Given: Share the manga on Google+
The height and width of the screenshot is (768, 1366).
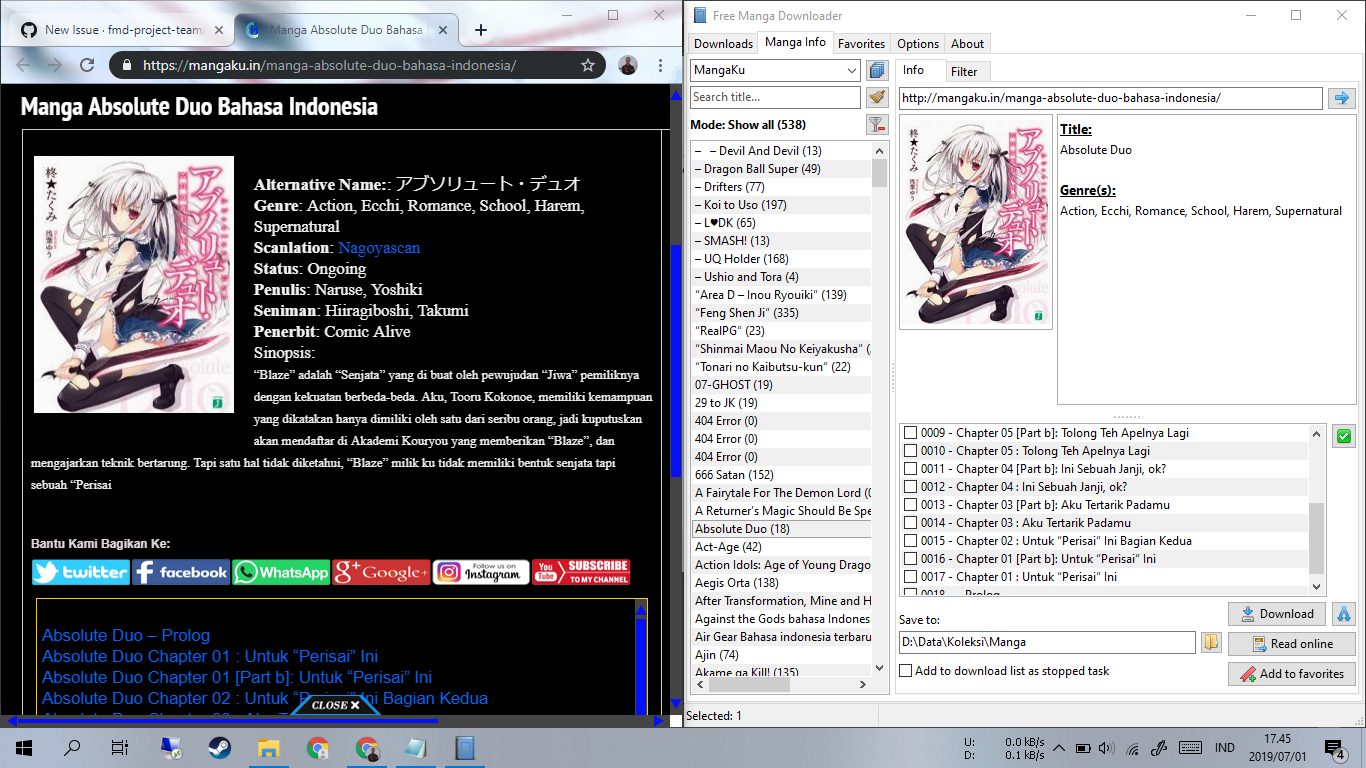Looking at the screenshot, I should click(x=381, y=572).
